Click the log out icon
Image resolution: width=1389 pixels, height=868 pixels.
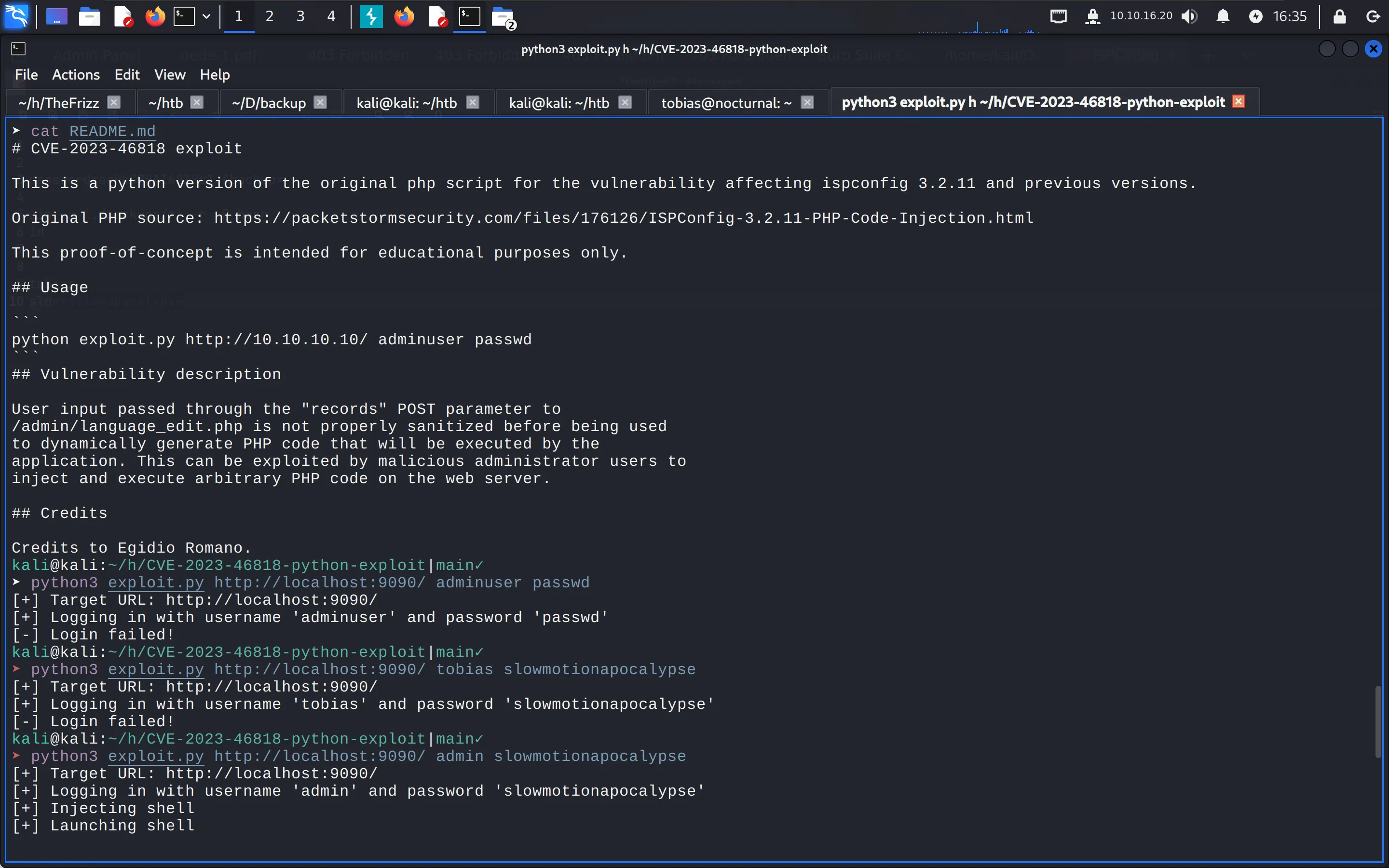pyautogui.click(x=1373, y=17)
